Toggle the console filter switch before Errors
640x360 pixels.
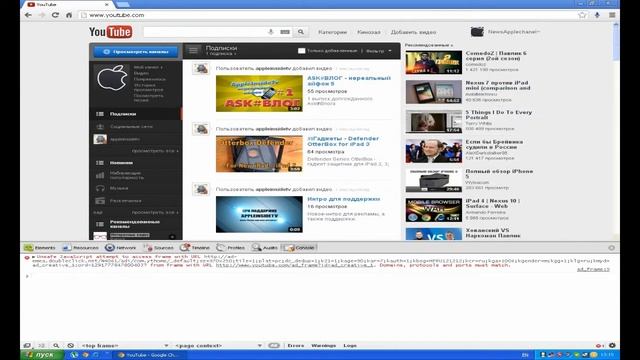tap(274, 345)
